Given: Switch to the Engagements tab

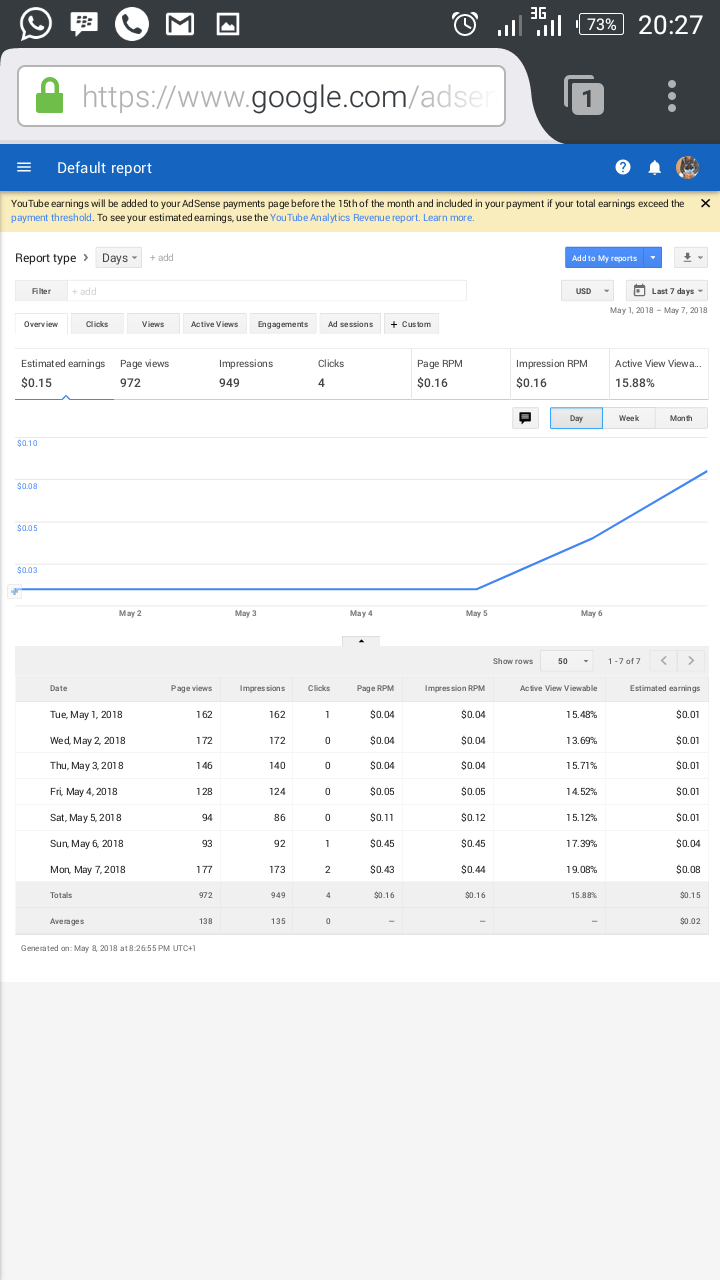Looking at the screenshot, I should 283,324.
